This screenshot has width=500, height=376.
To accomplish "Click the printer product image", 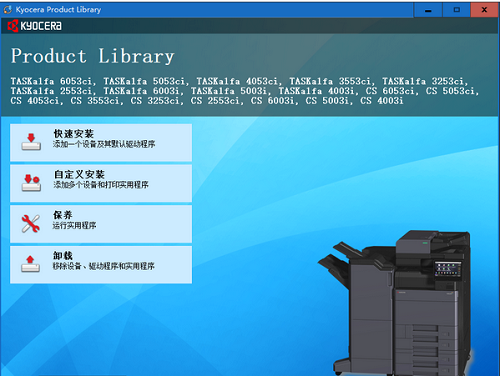I will [395, 303].
